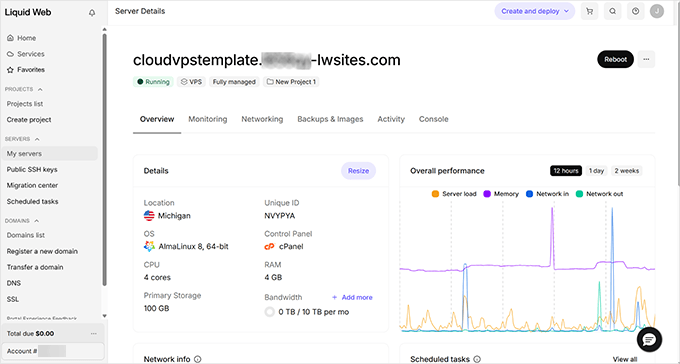The height and width of the screenshot is (364, 680).
Task: Click the Reboot button
Action: pyautogui.click(x=615, y=59)
